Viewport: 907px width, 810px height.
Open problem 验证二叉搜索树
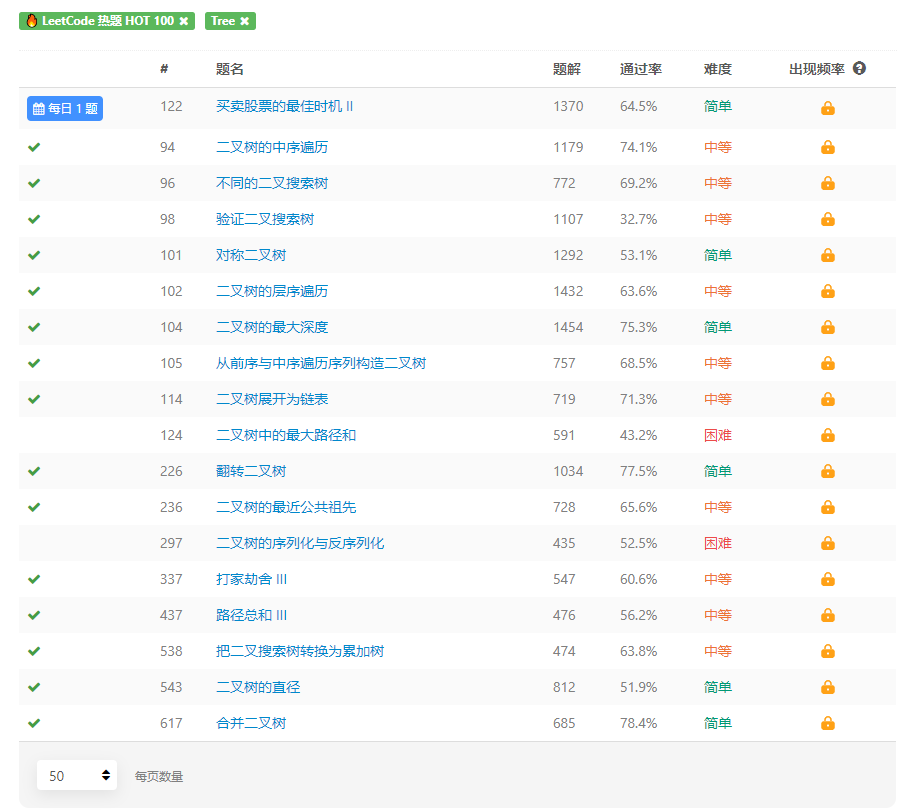[x=265, y=219]
